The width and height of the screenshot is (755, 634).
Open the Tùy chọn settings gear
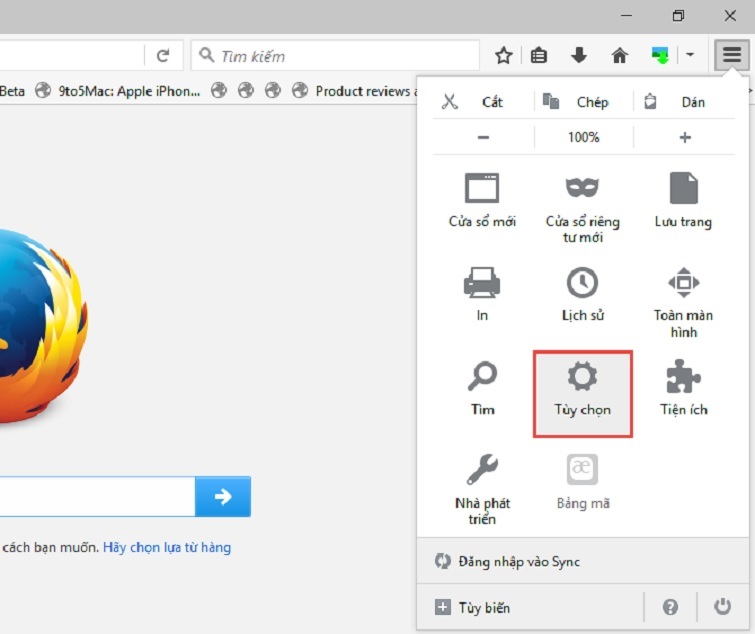click(x=582, y=391)
